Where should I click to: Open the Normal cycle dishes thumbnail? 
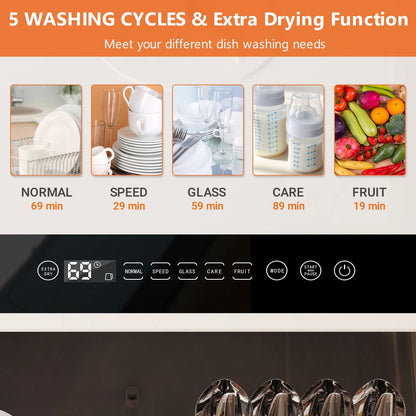click(x=46, y=130)
